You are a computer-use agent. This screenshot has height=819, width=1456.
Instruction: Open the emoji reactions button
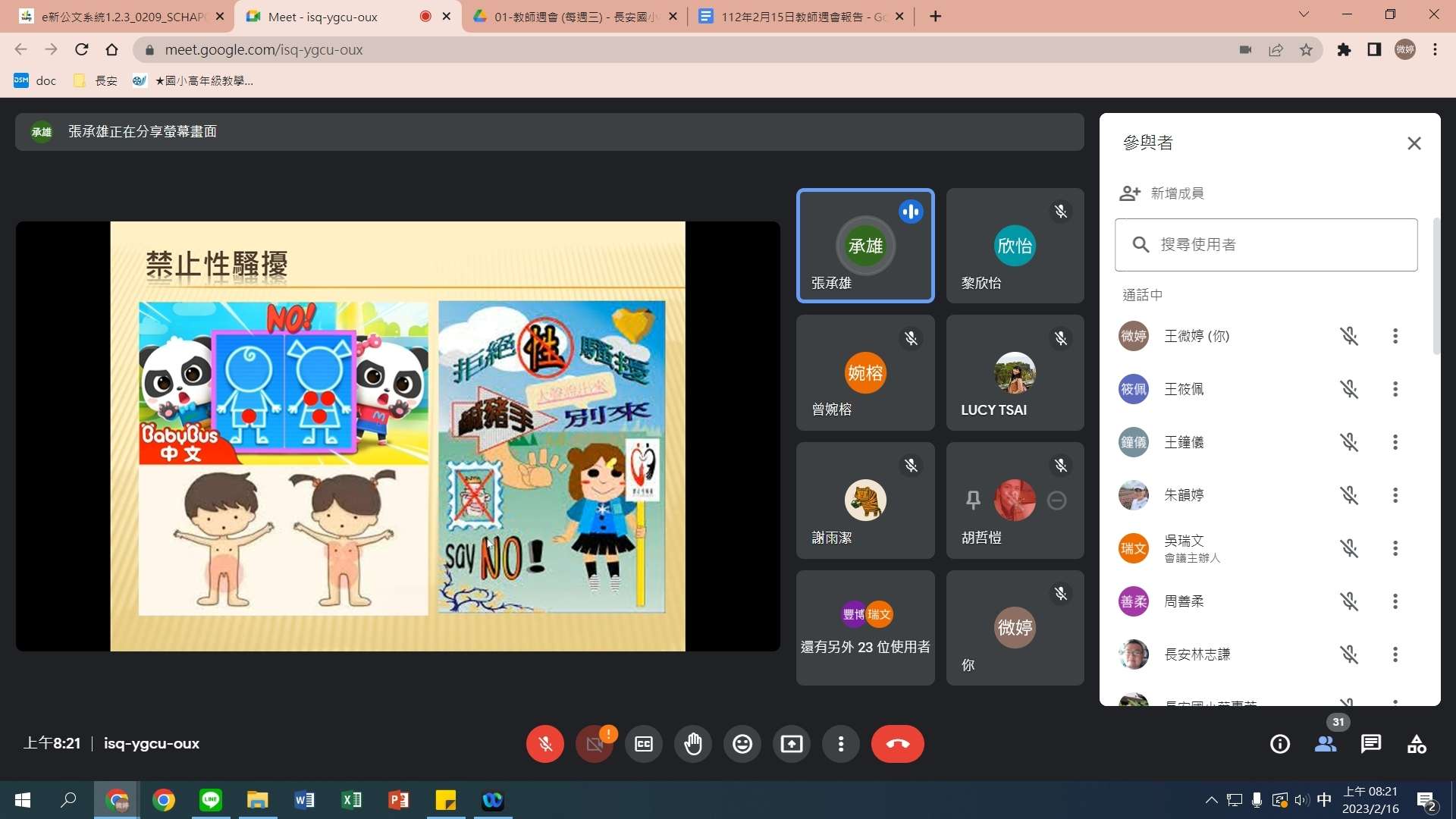coord(742,744)
